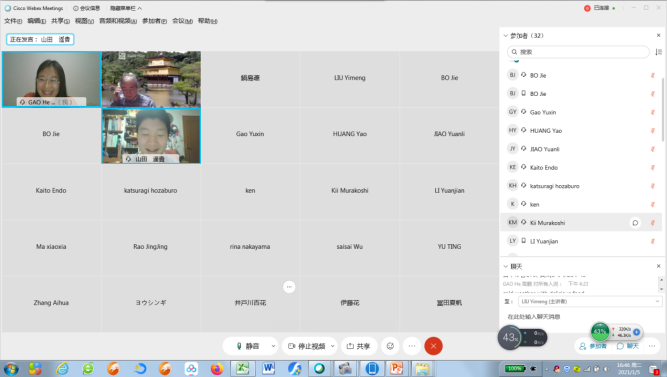Open Firefox from the taskbar
The height and width of the screenshot is (377, 667).
[x=217, y=368]
